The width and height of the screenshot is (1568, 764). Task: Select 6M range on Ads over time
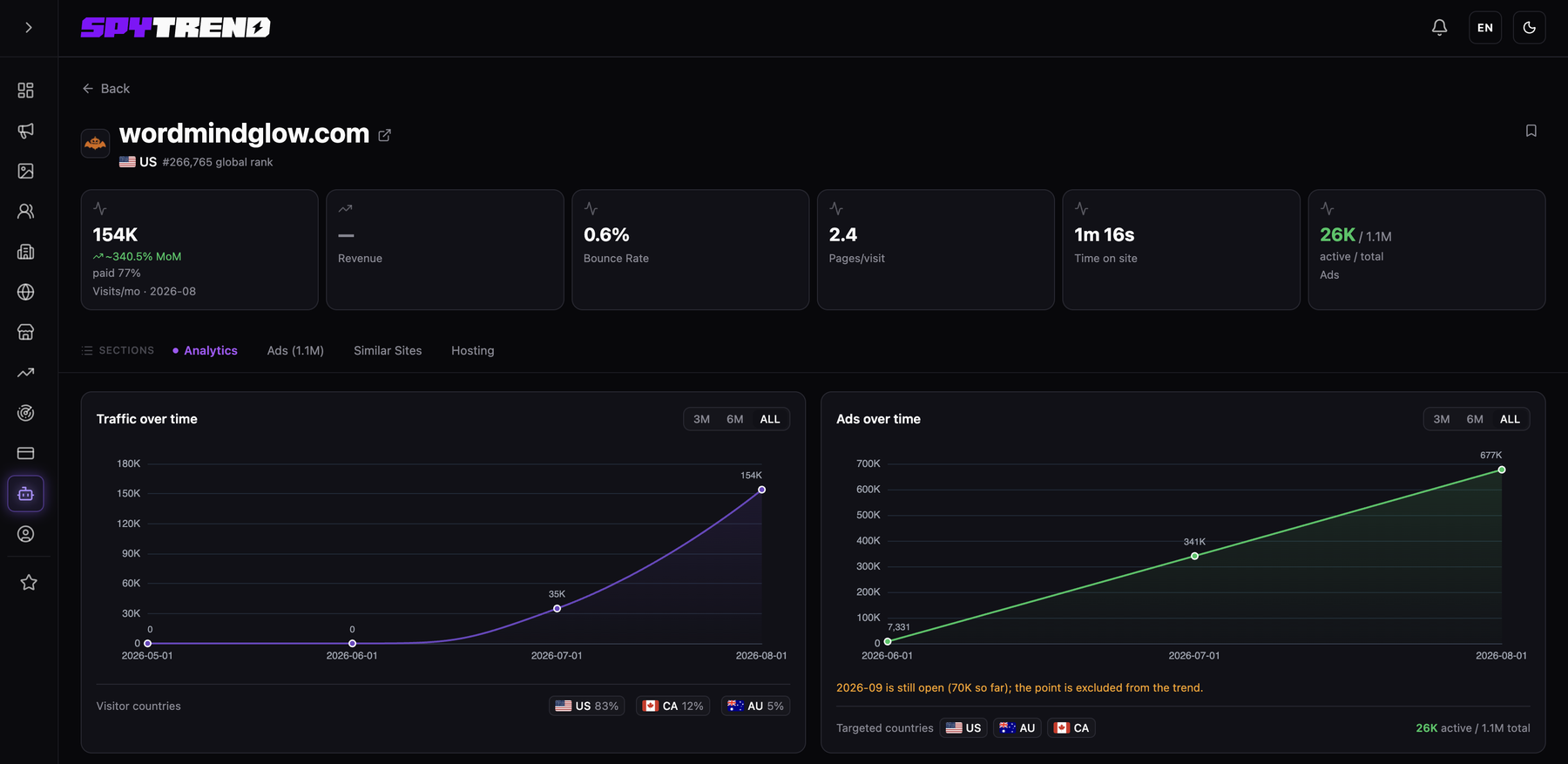pos(1475,419)
